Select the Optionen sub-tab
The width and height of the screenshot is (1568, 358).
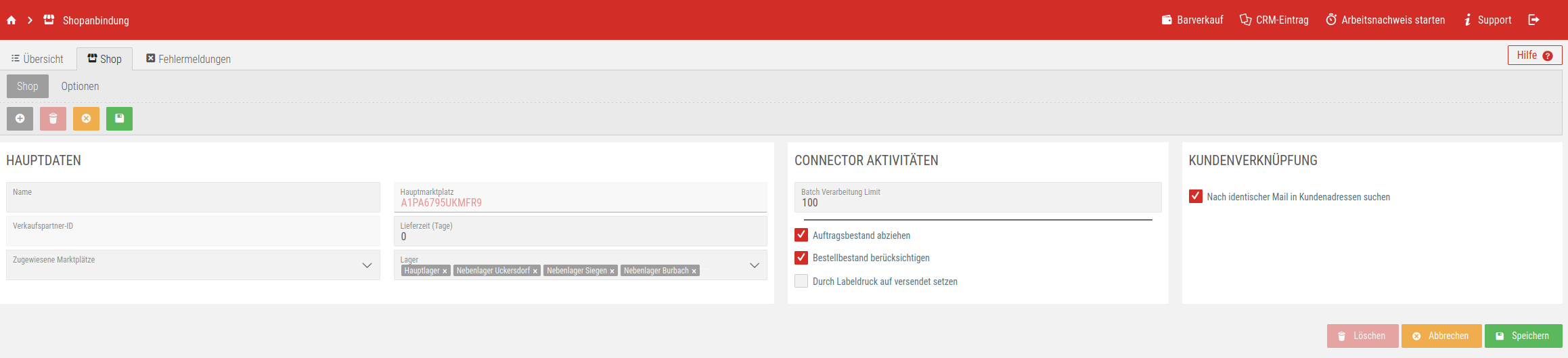pyautogui.click(x=80, y=86)
